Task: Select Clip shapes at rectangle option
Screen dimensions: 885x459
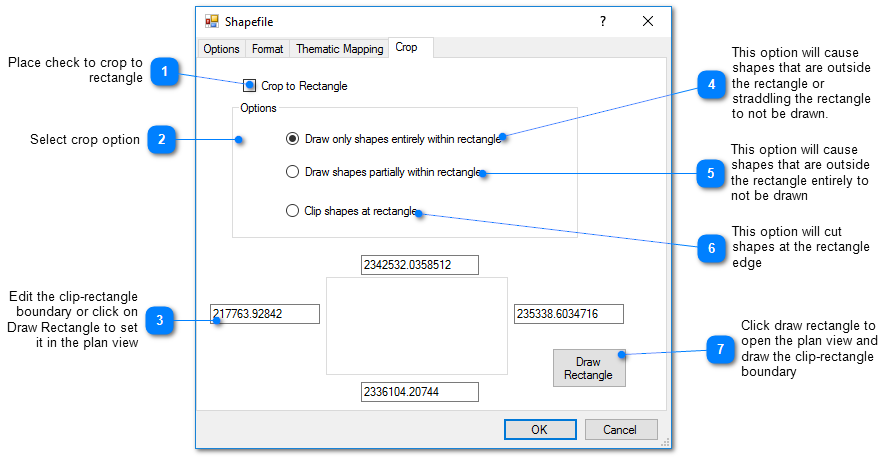Action: 292,211
